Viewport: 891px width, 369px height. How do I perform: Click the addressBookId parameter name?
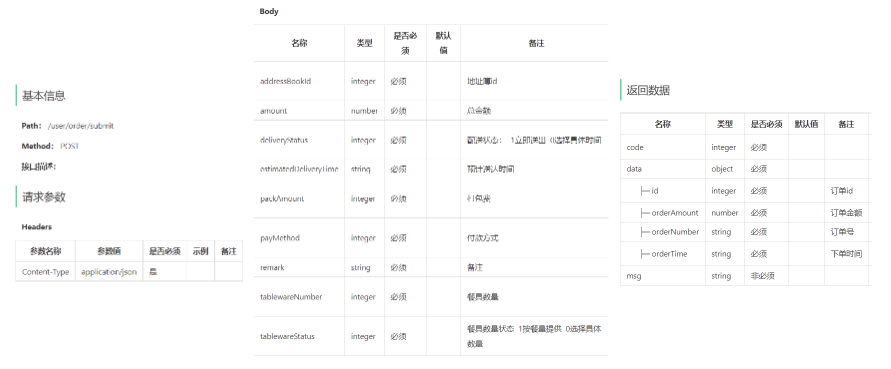[x=285, y=81]
